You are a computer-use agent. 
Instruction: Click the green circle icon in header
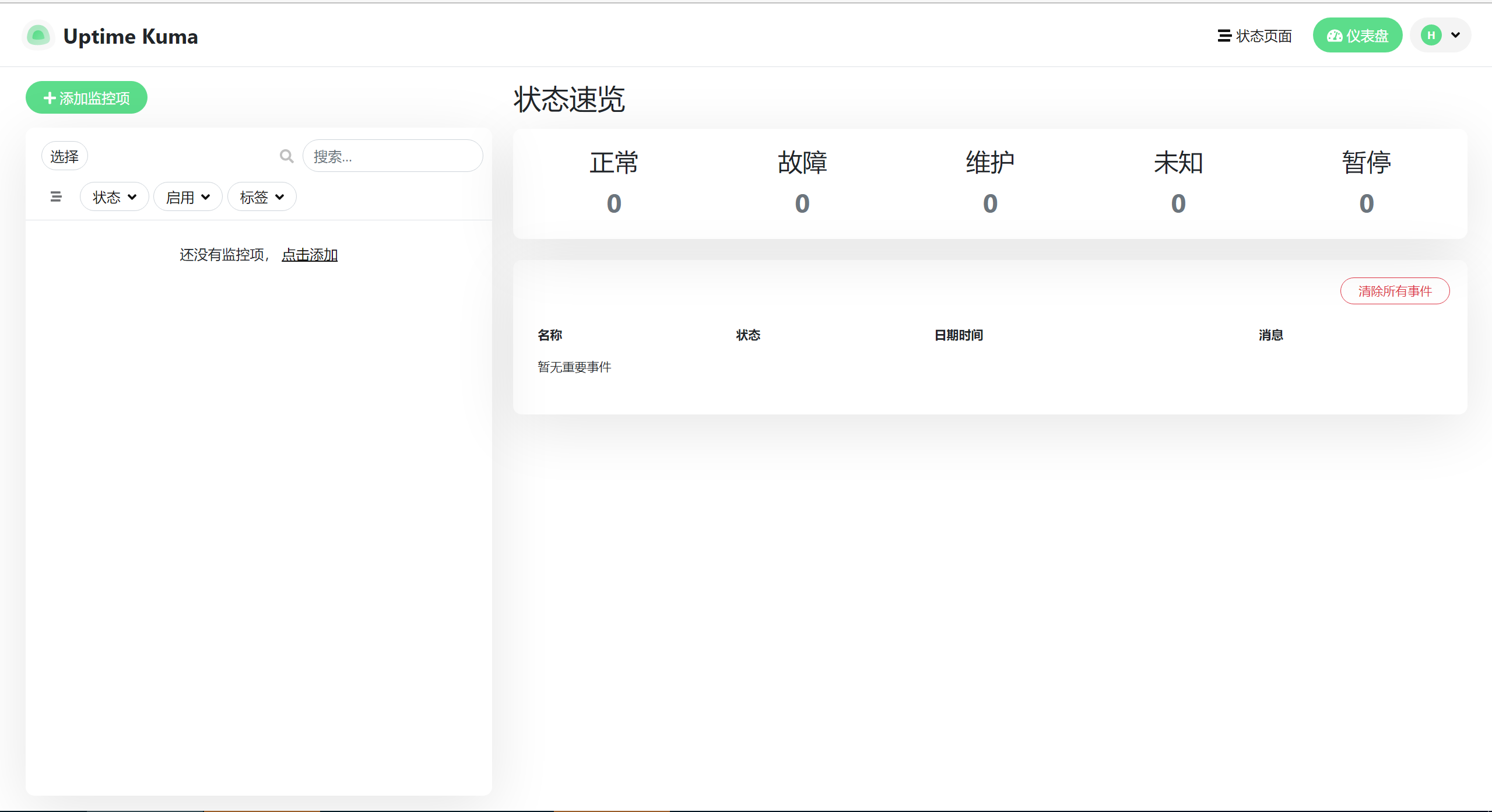coord(37,35)
